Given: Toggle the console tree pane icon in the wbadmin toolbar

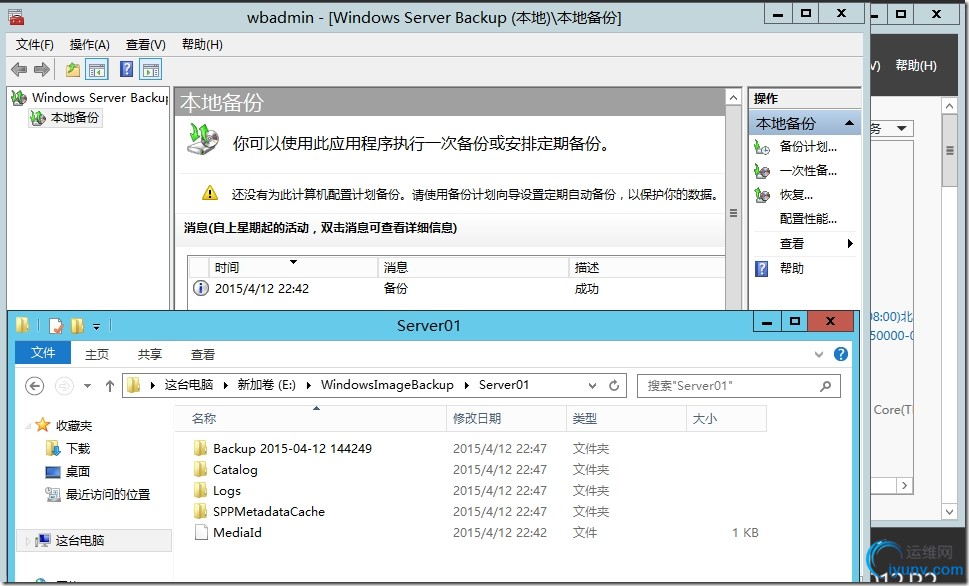Looking at the screenshot, I should pos(97,70).
